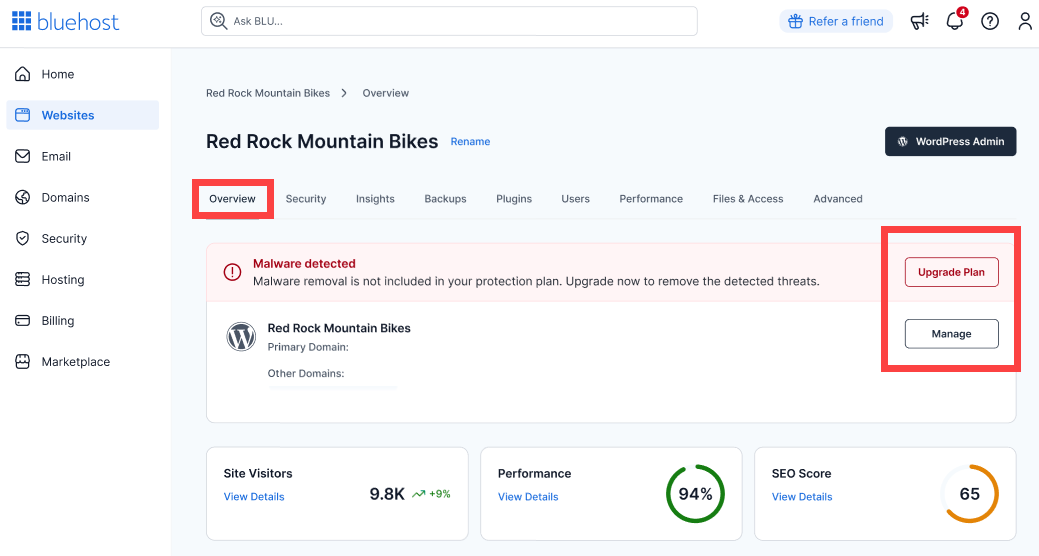Select Websites in the sidebar
The width and height of the screenshot is (1039, 556).
(x=83, y=115)
